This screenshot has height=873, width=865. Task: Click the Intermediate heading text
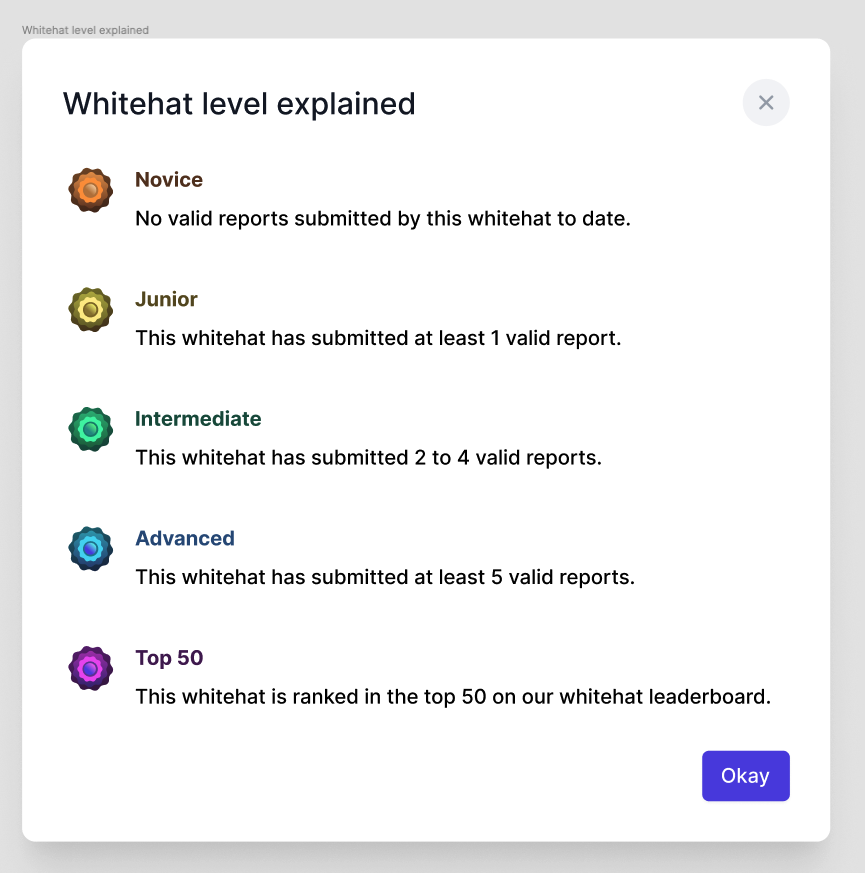tap(198, 419)
